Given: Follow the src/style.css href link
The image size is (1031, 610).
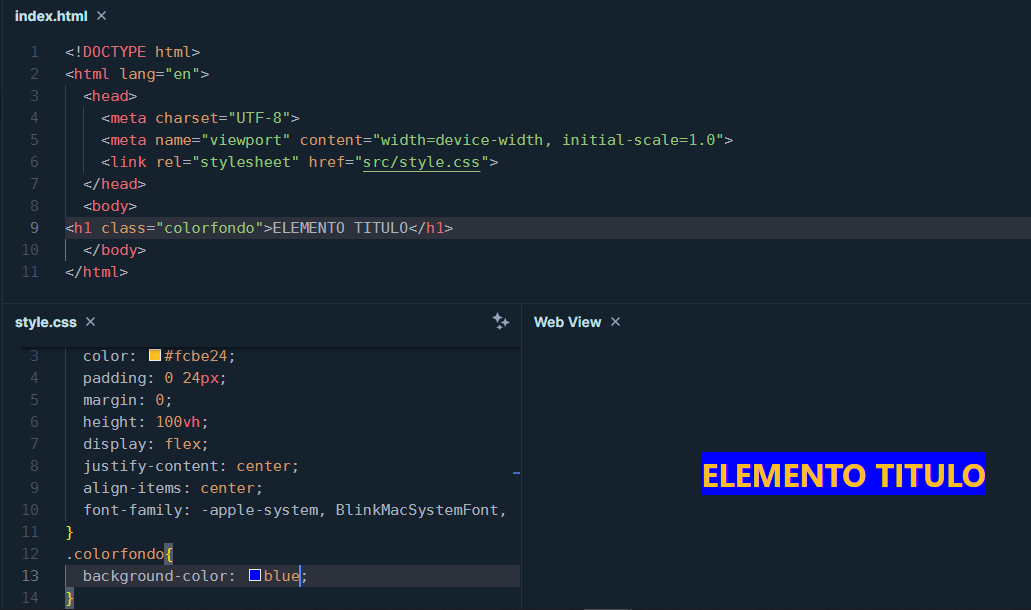Looking at the screenshot, I should tap(421, 162).
